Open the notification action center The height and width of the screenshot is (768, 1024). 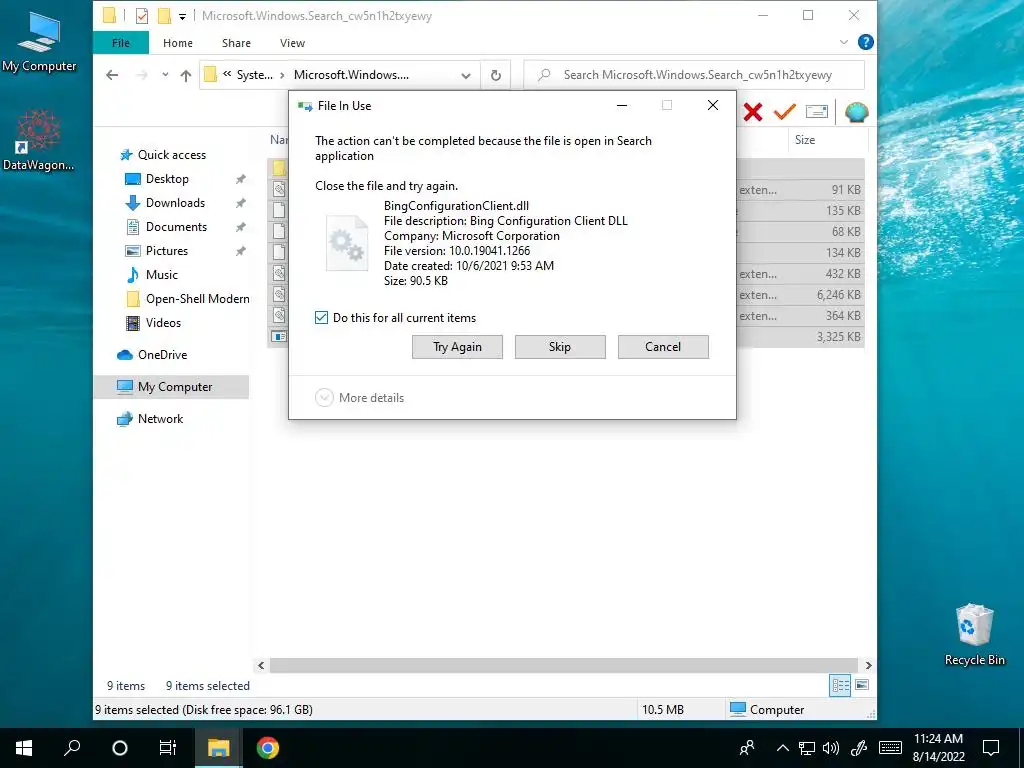991,748
